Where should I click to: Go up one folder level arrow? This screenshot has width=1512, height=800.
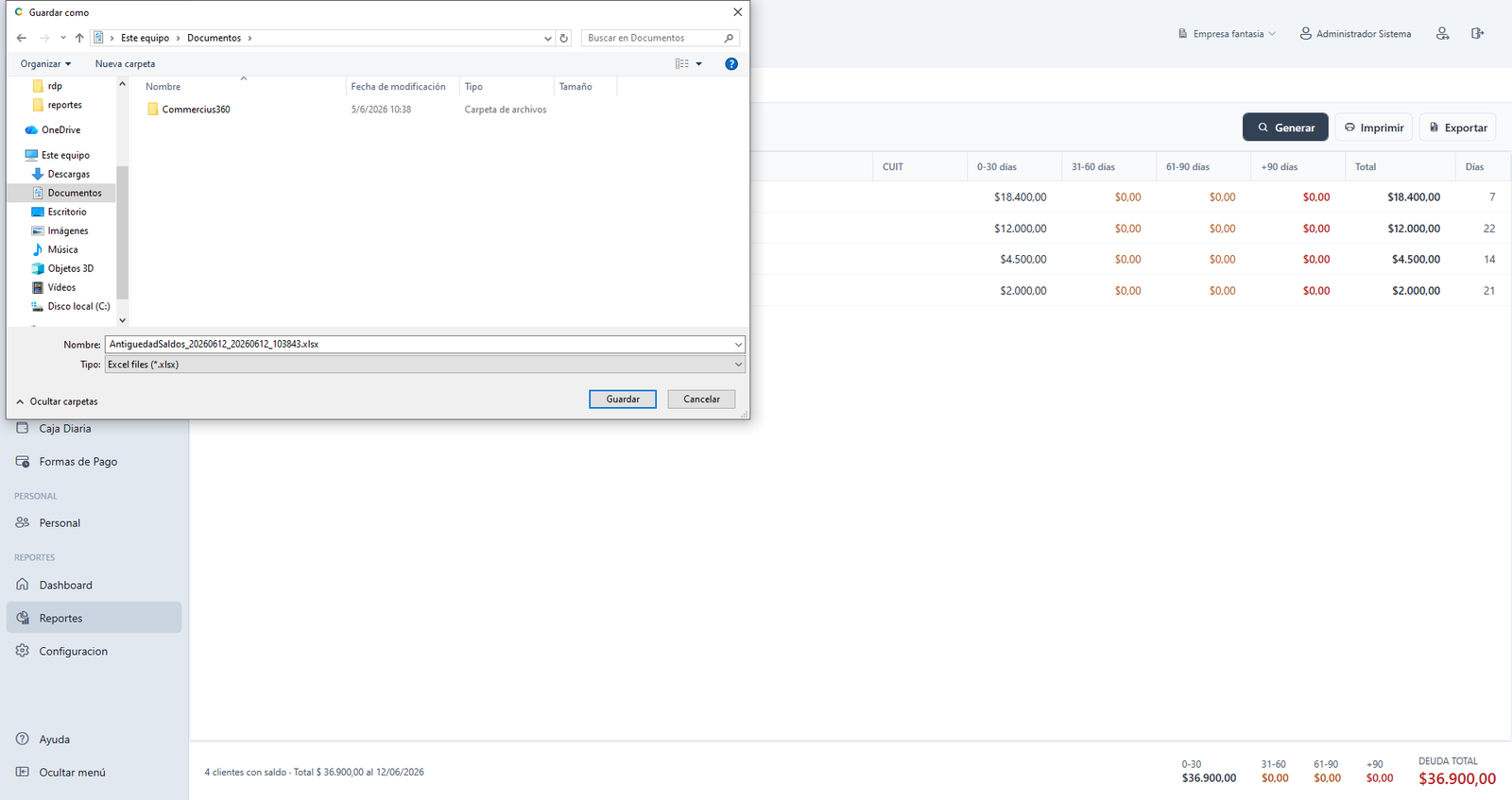(x=79, y=38)
